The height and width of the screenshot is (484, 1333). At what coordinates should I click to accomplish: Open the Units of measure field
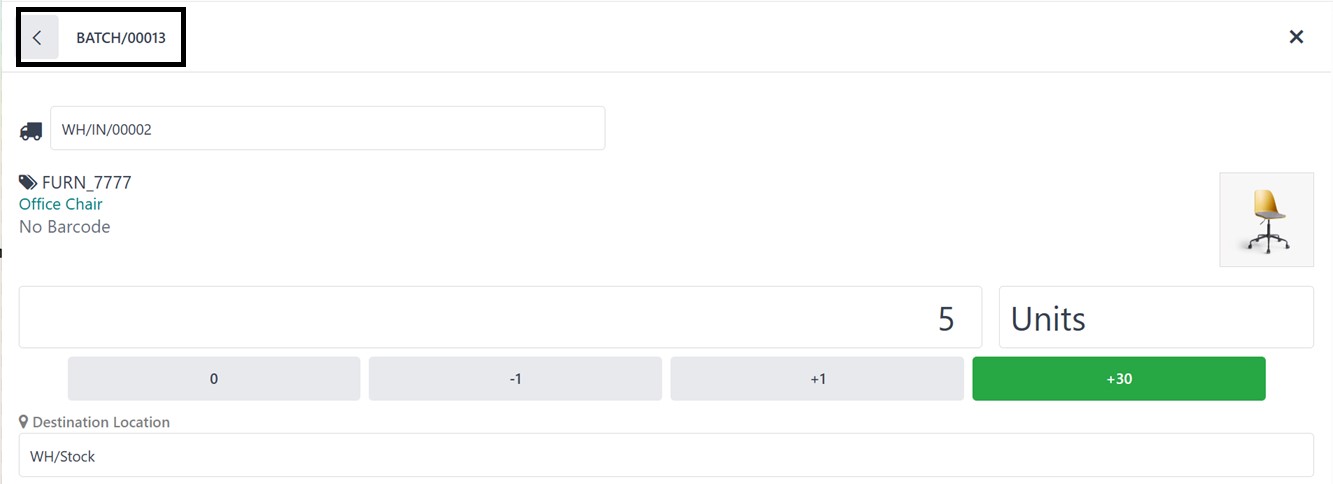(x=1155, y=318)
